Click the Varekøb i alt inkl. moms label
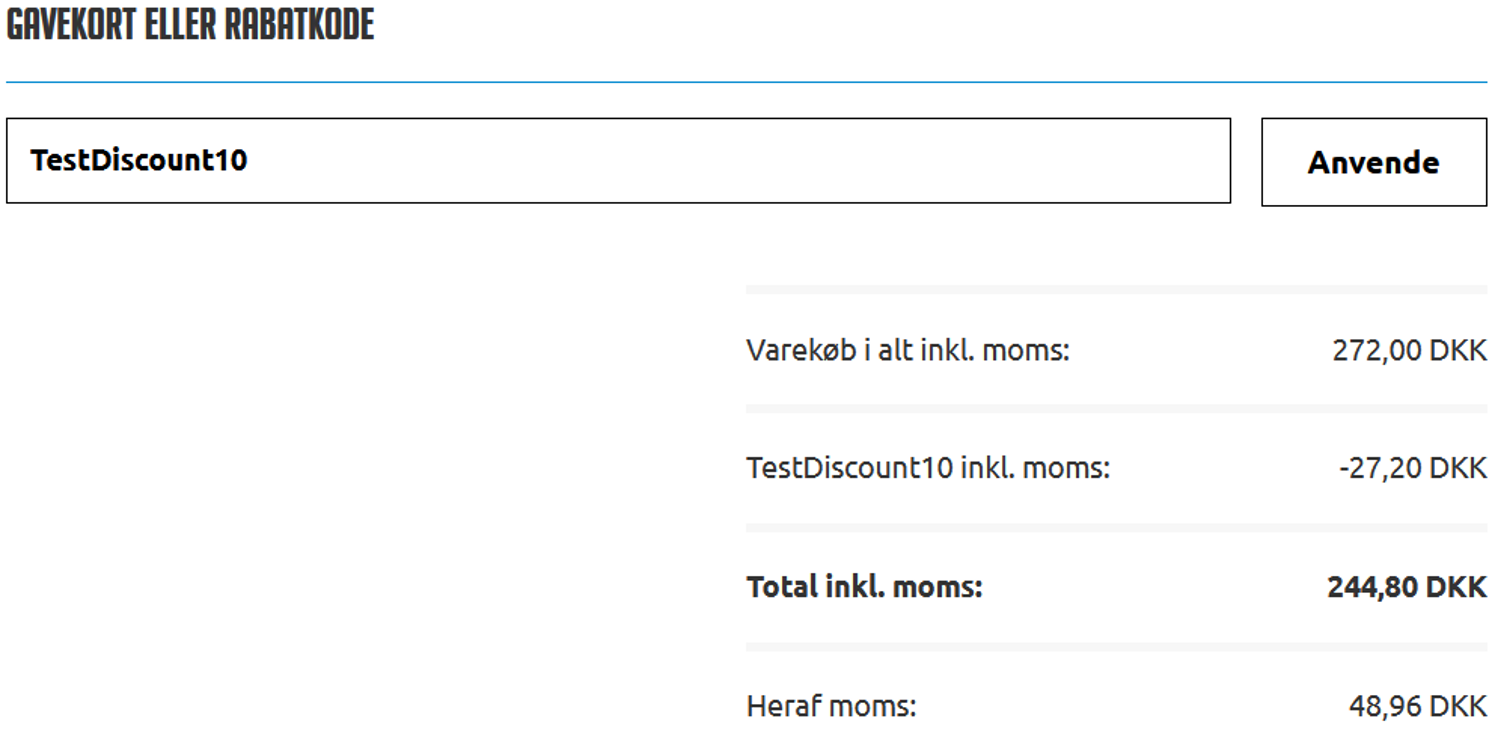 pyautogui.click(x=908, y=351)
